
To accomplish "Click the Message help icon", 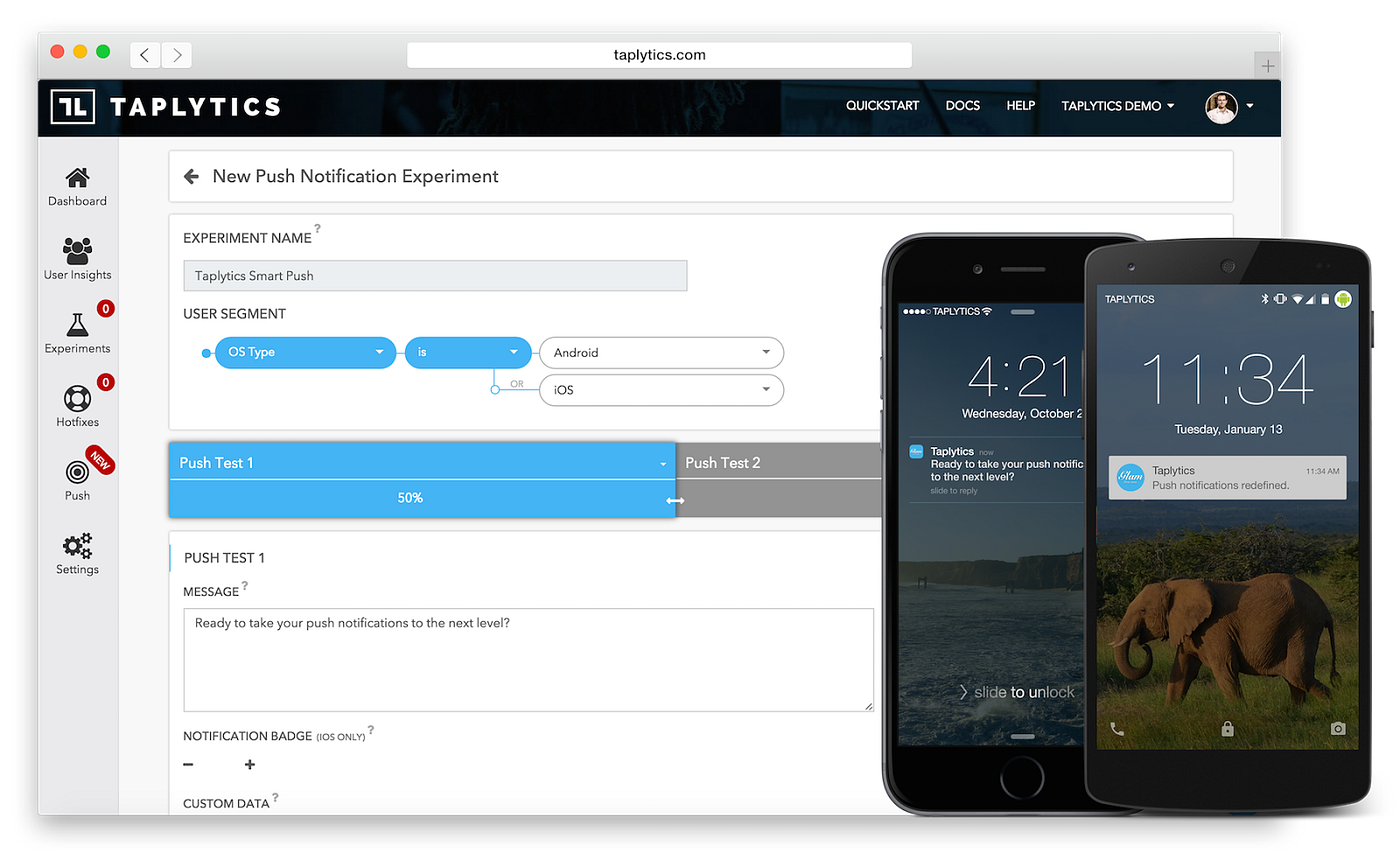I will pyautogui.click(x=244, y=585).
